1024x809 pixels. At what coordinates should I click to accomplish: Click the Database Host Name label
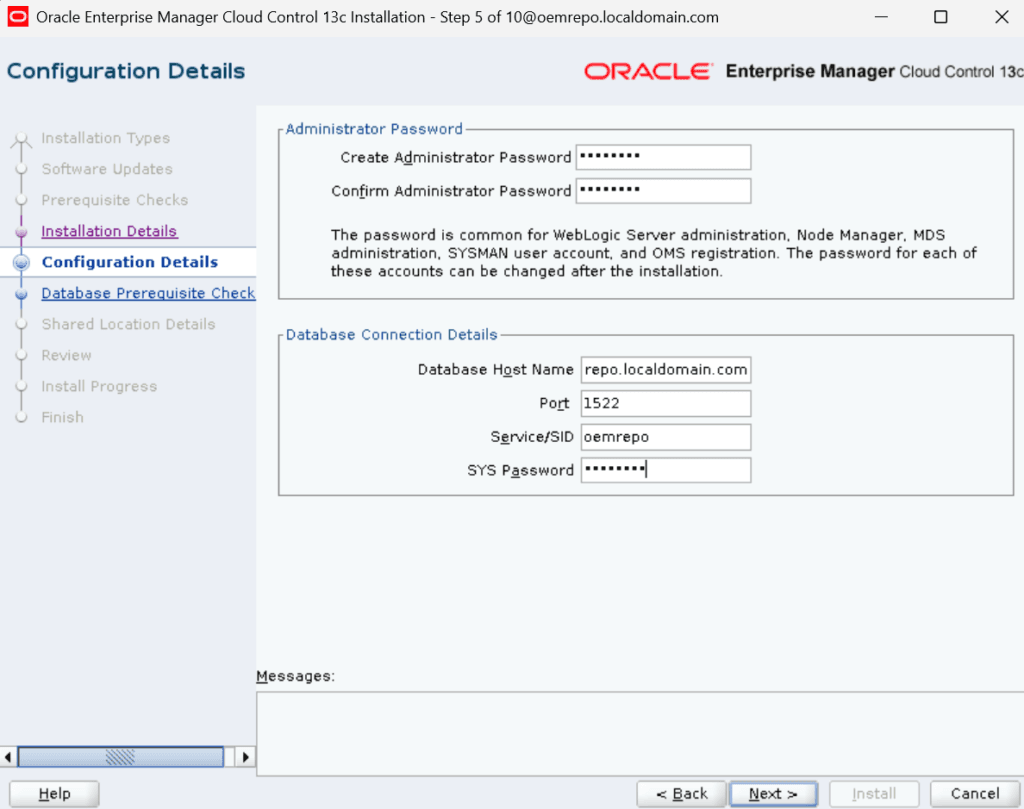coord(495,370)
